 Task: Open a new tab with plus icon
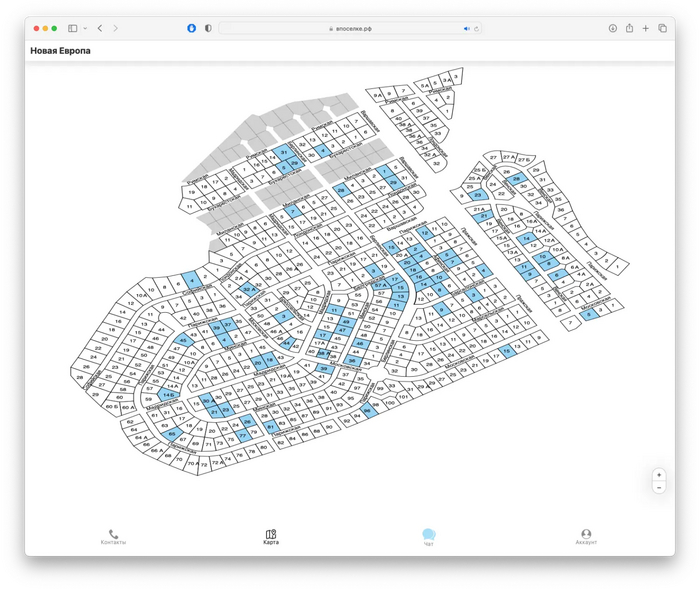click(x=646, y=28)
